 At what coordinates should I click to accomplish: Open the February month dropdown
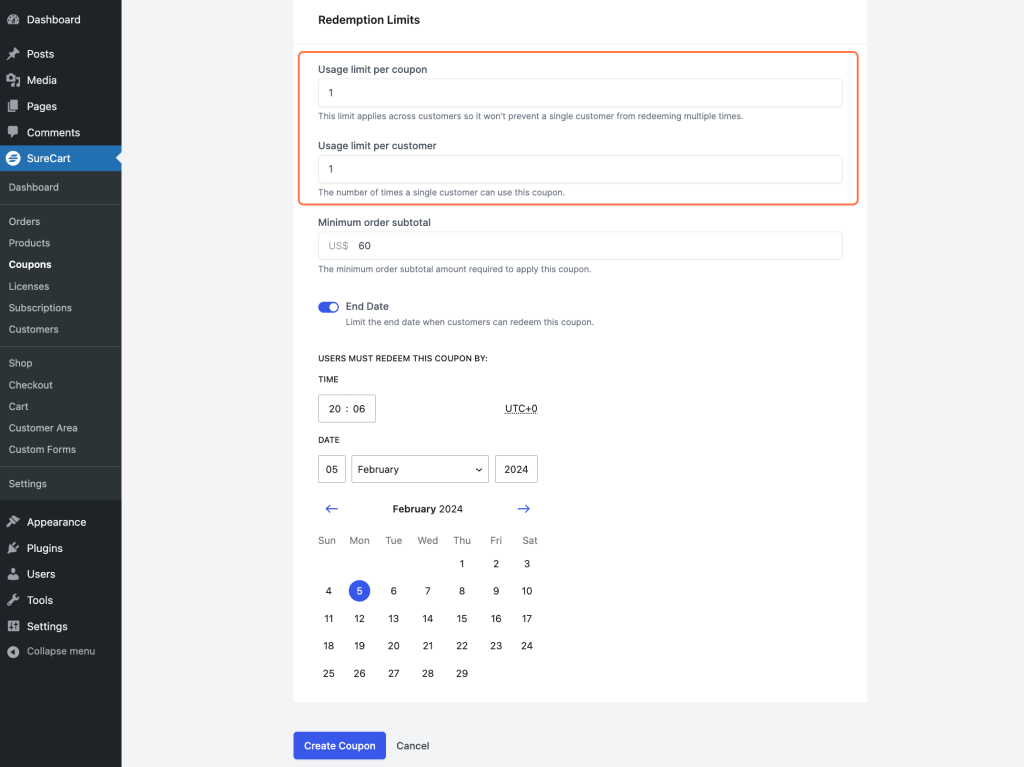[419, 468]
